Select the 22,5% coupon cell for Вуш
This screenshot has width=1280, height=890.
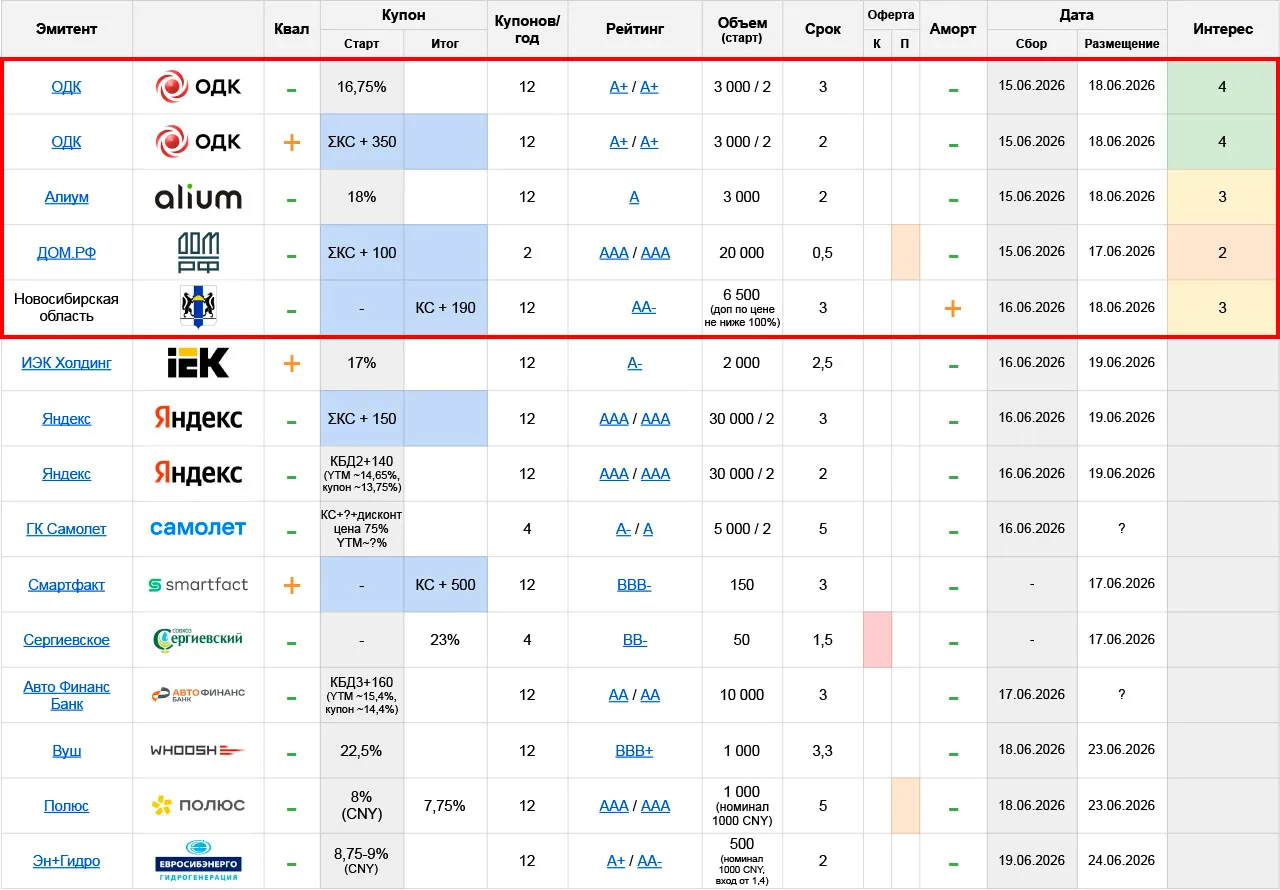pyautogui.click(x=362, y=751)
